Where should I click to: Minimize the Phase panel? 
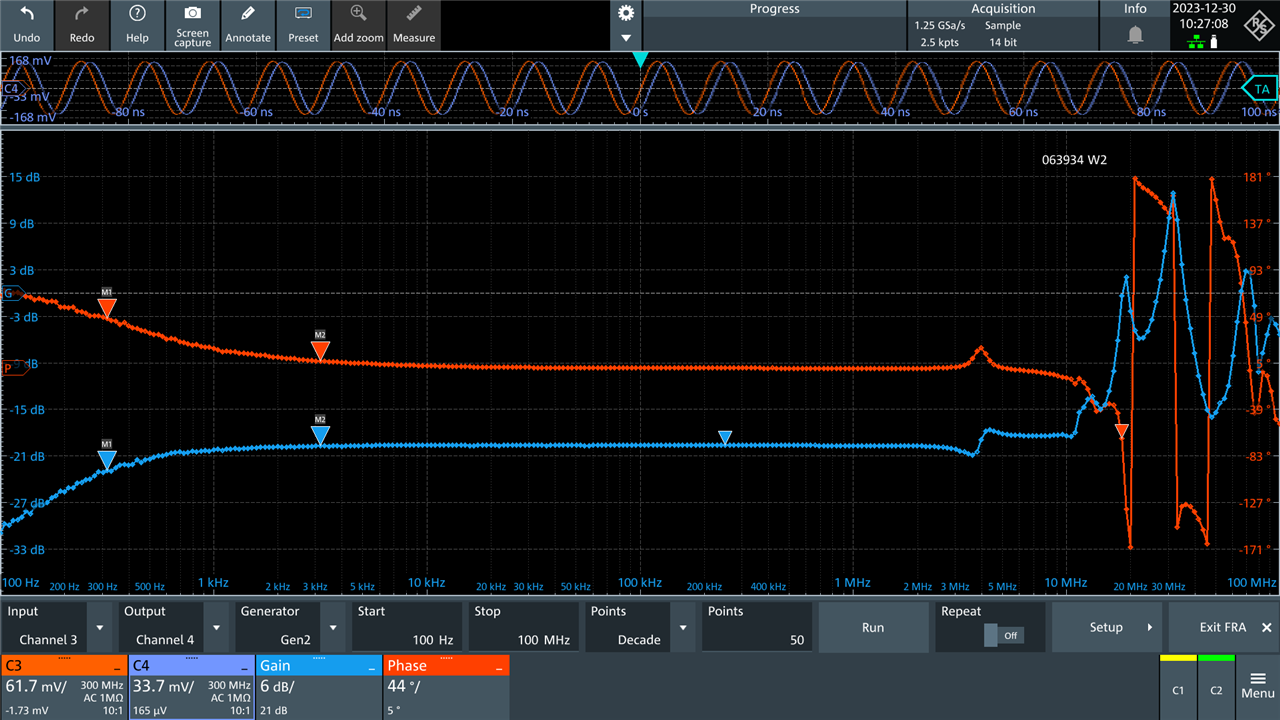point(498,668)
